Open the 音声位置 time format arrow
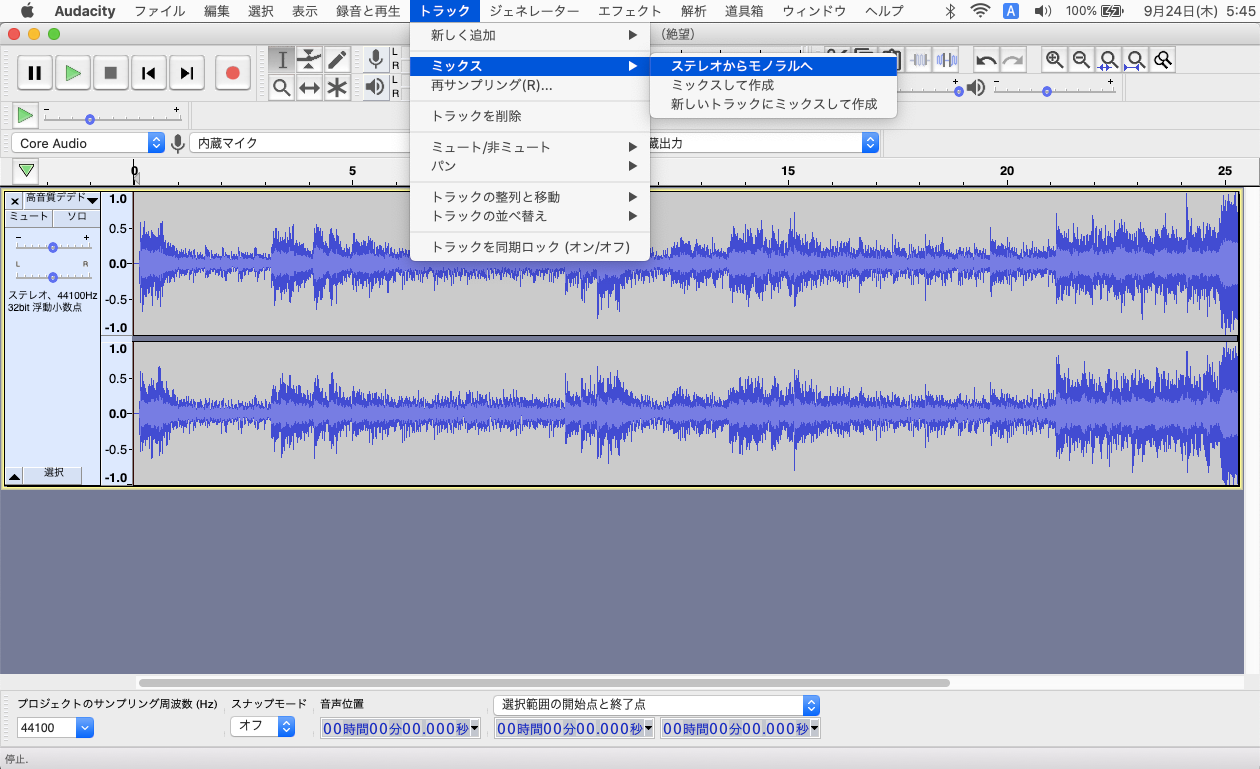This screenshot has height=769, width=1260. click(x=474, y=729)
